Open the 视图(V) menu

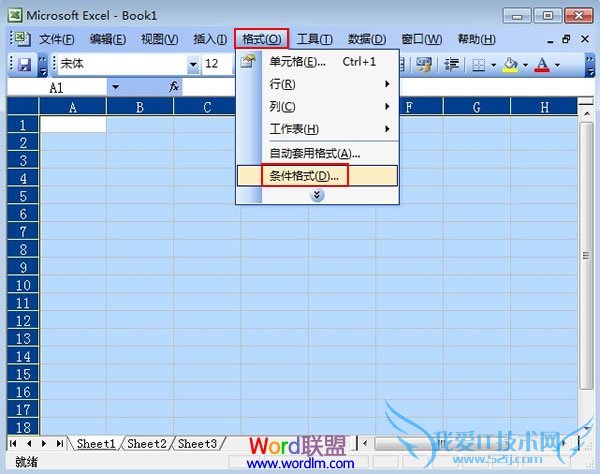pos(159,39)
